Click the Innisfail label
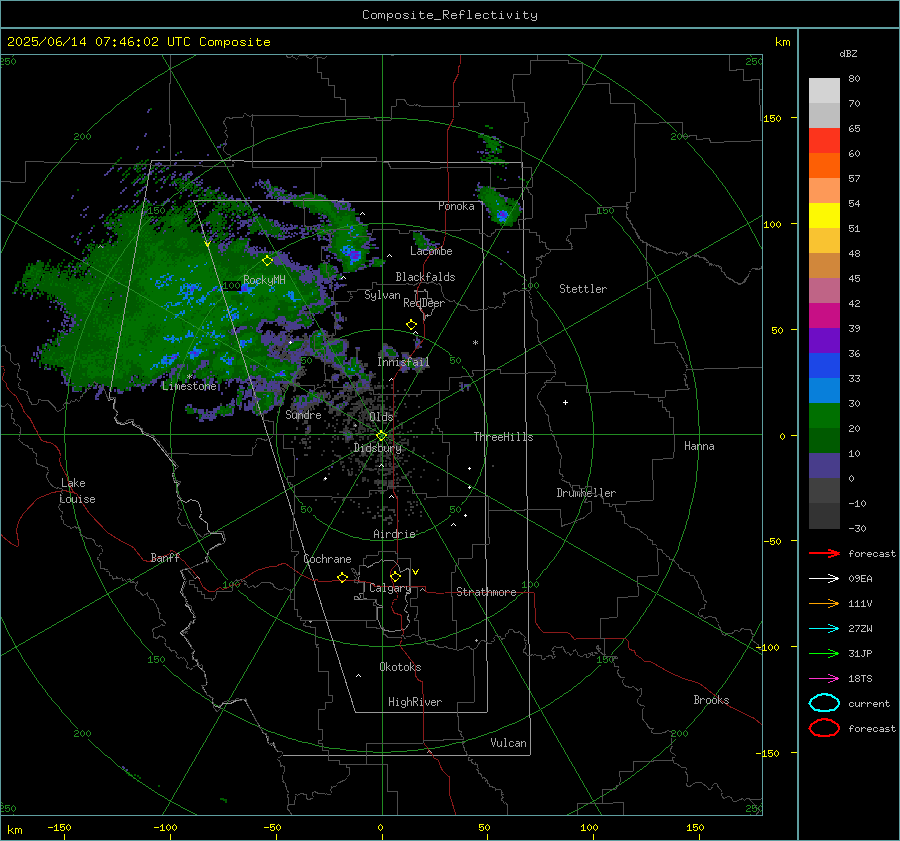 coord(403,362)
